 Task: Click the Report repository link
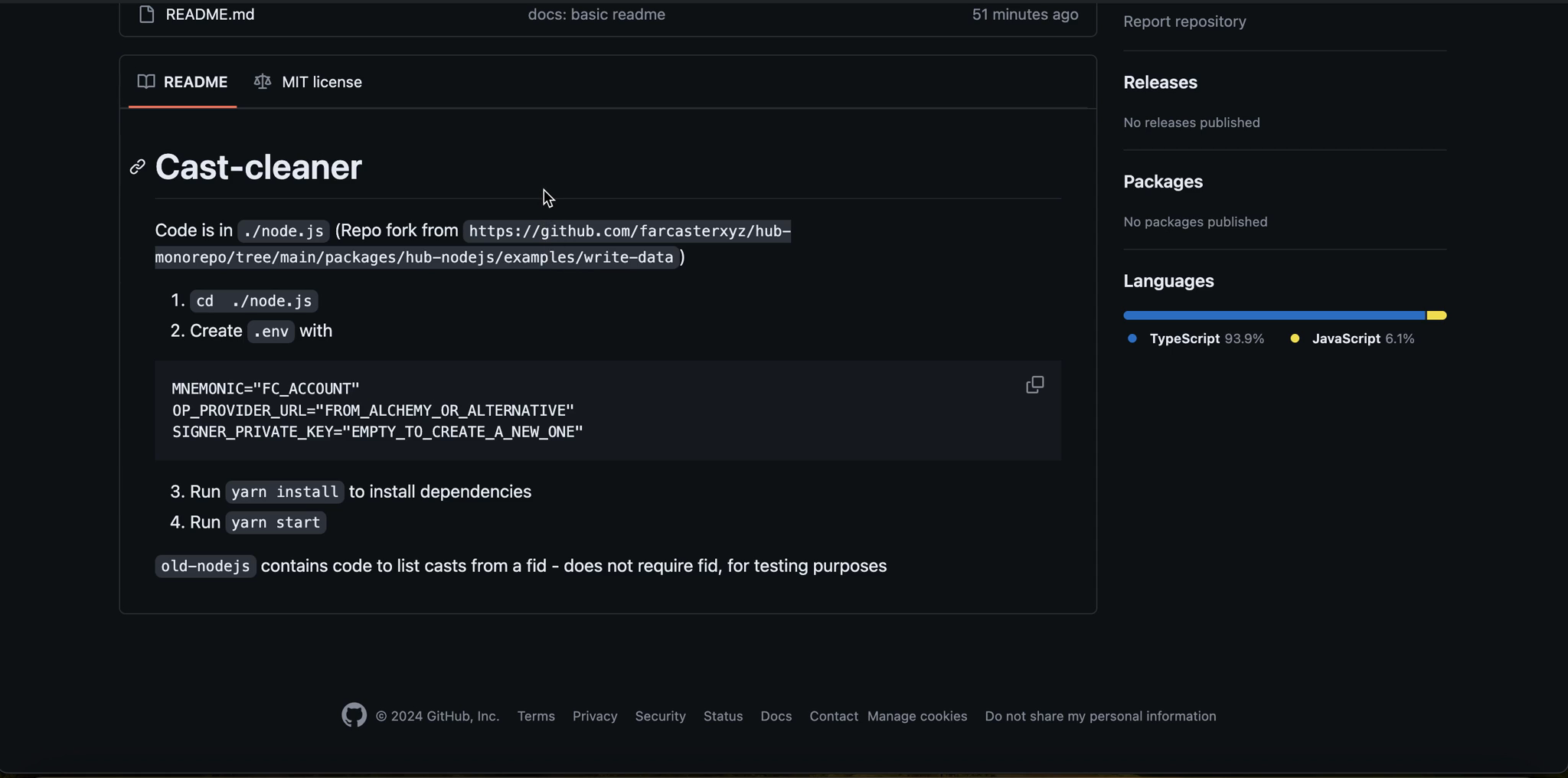coord(1184,21)
